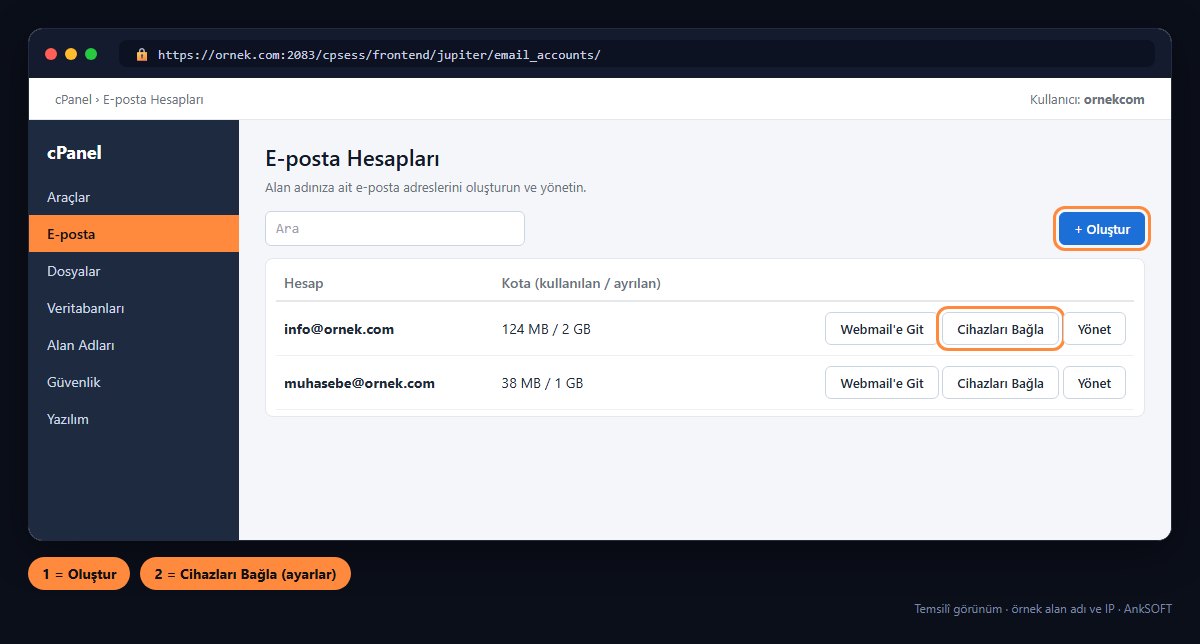1200x644 pixels.
Task: Open Güvenlik sidebar item
Action: tap(133, 382)
